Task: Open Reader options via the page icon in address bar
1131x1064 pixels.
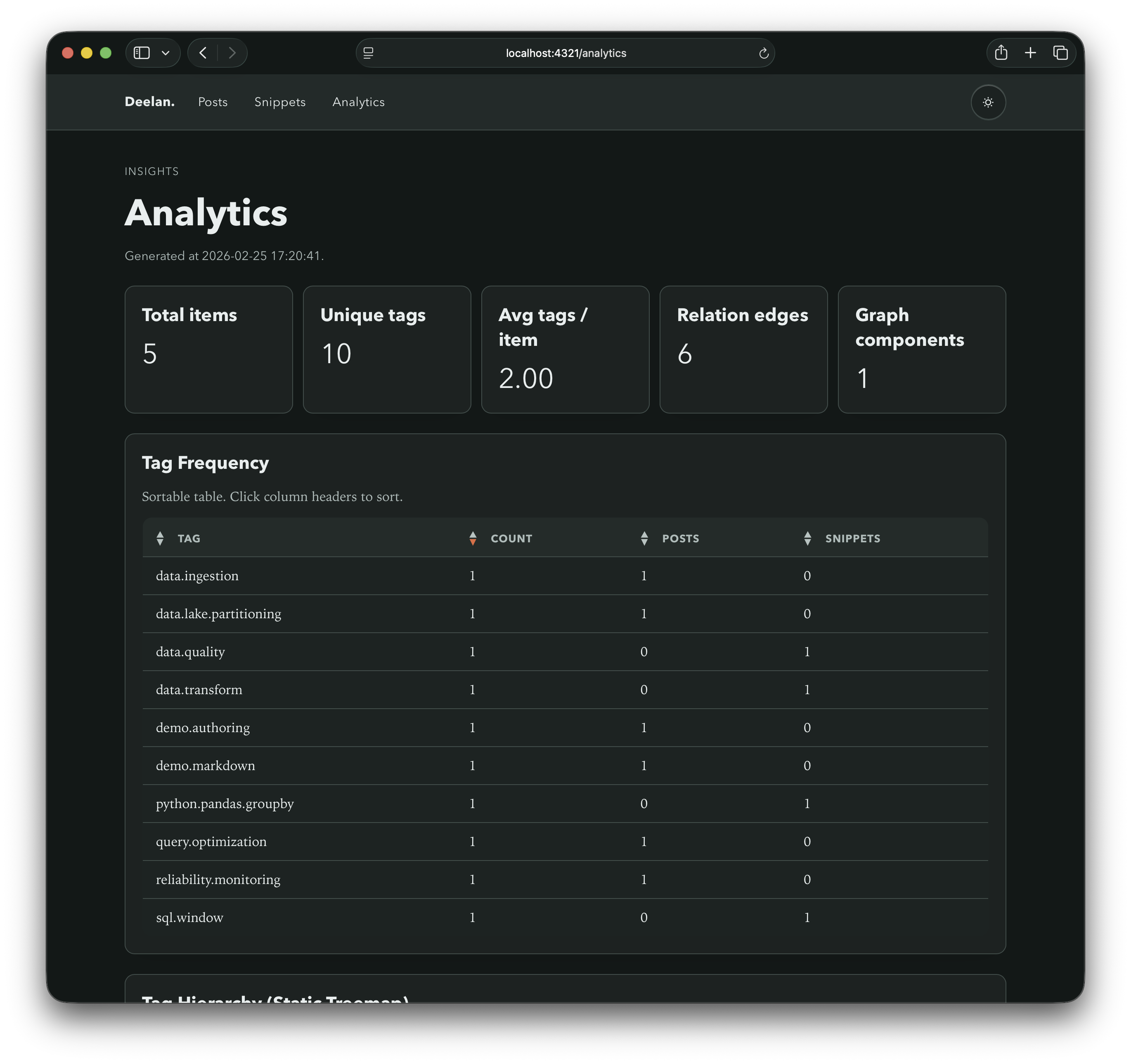Action: point(369,53)
